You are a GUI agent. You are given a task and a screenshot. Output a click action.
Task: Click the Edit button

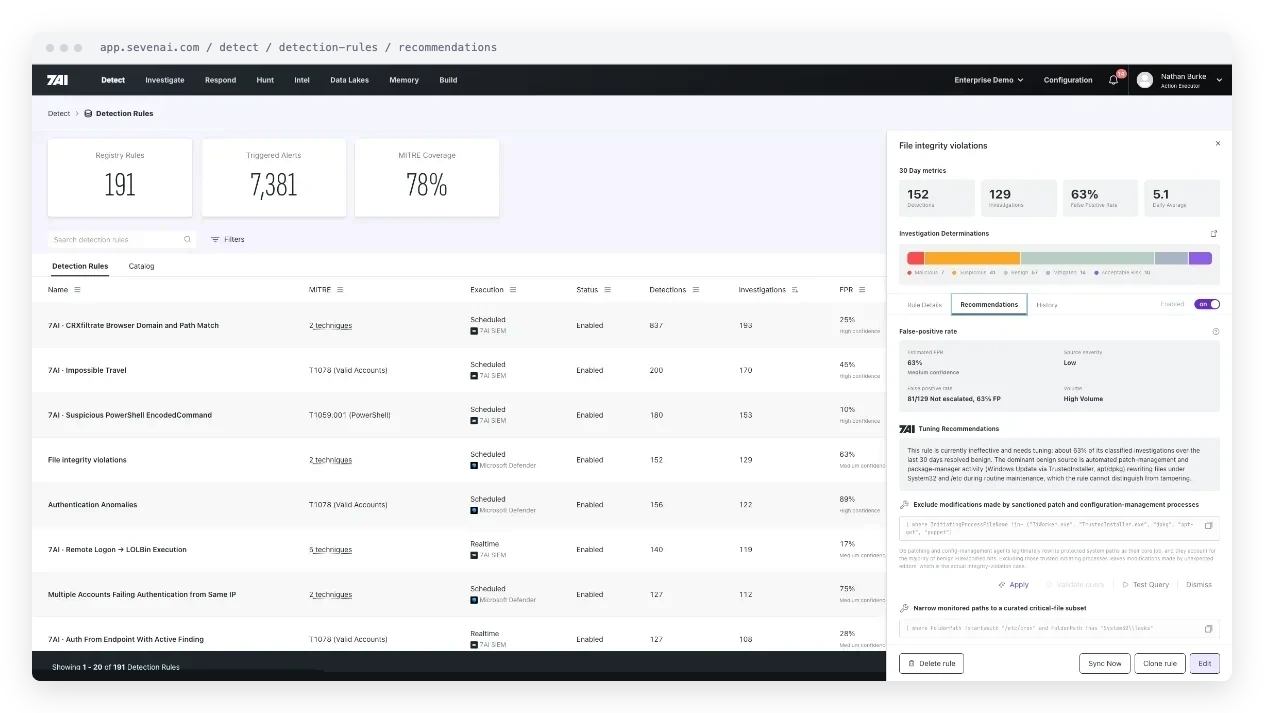click(1204, 663)
